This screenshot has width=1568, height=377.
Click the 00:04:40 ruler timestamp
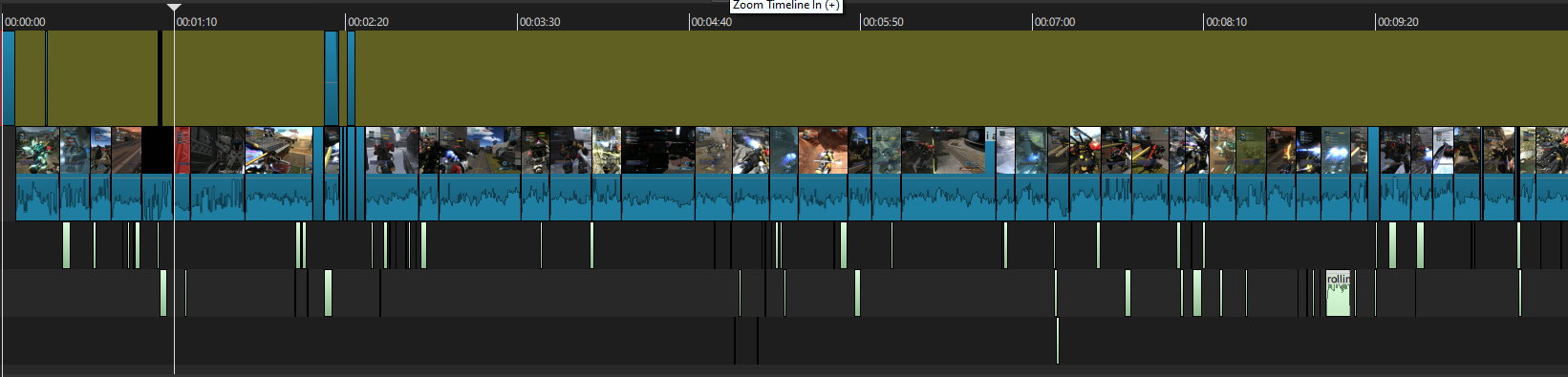click(712, 22)
